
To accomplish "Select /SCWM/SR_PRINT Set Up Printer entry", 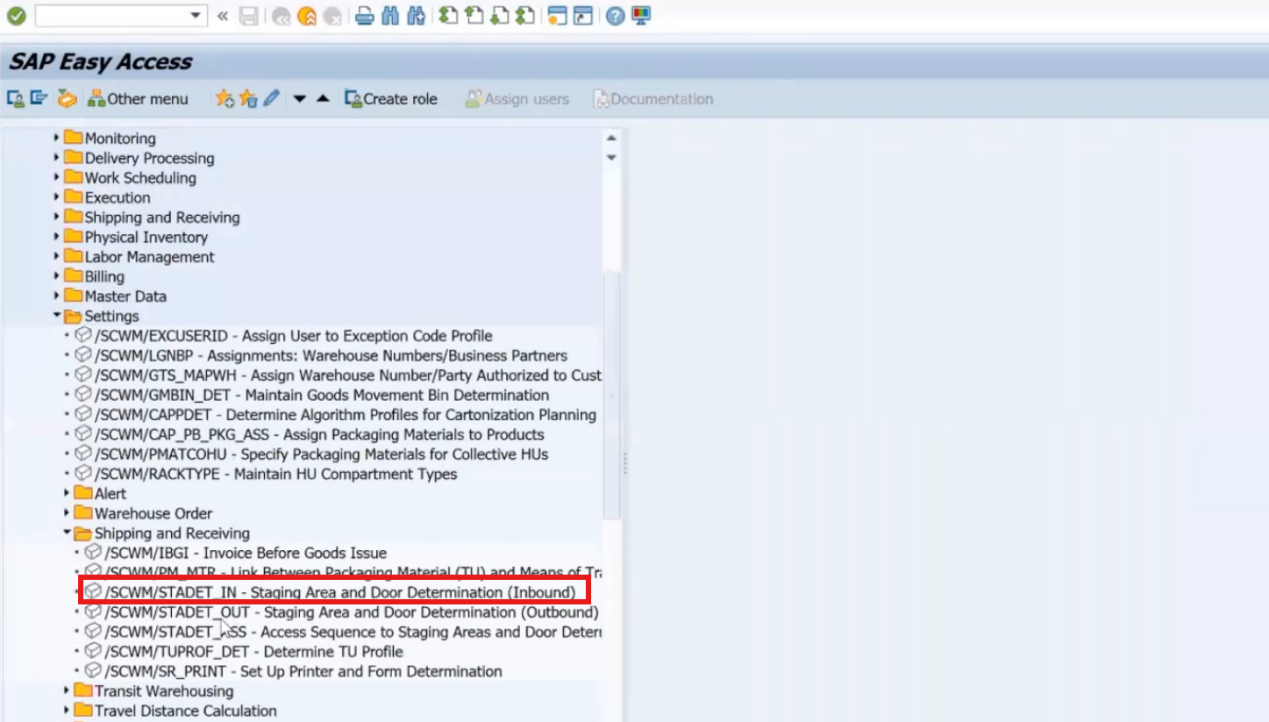I will pyautogui.click(x=294, y=671).
